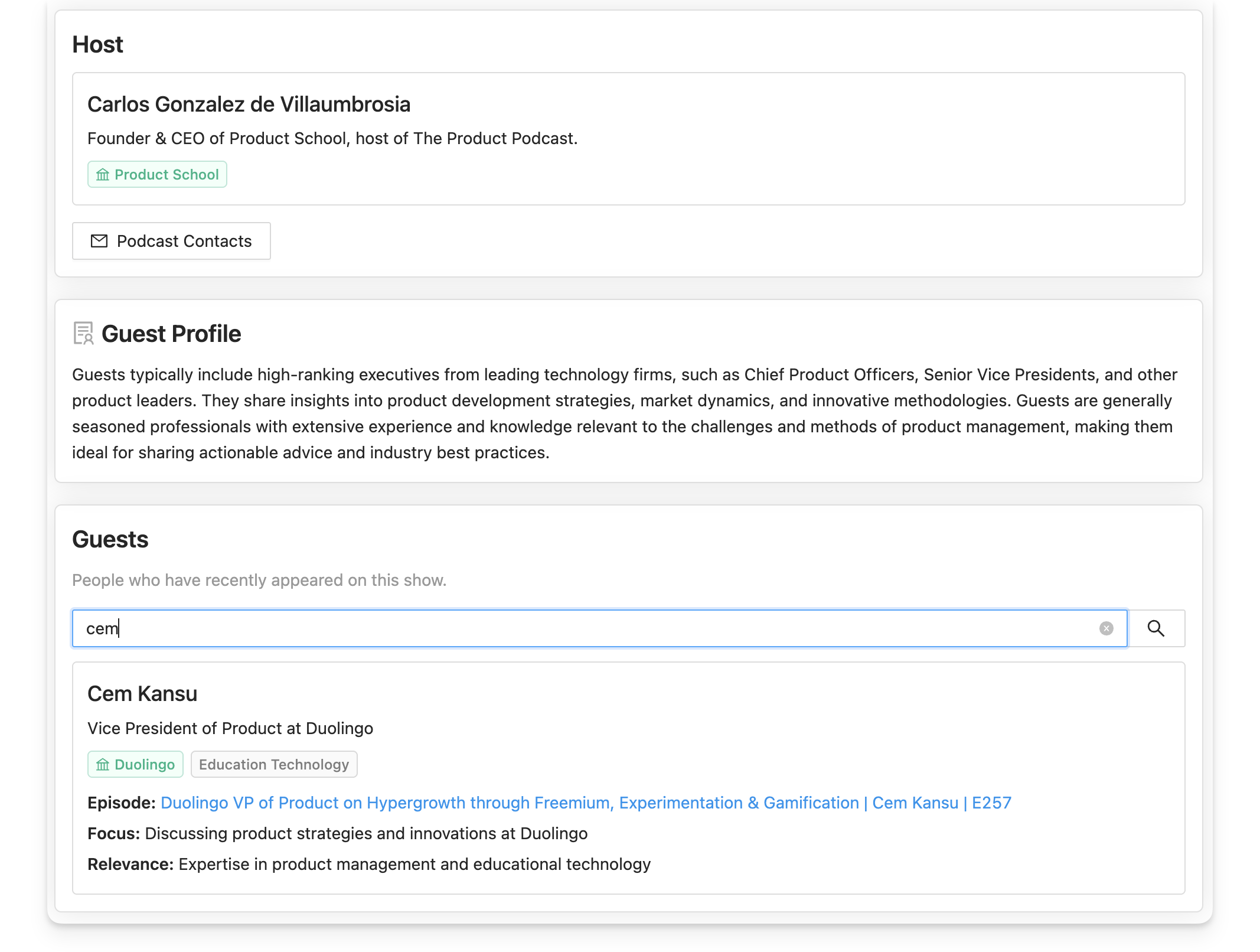The width and height of the screenshot is (1260, 952).
Task: Click the Guest Profile heading icon
Action: tap(83, 333)
